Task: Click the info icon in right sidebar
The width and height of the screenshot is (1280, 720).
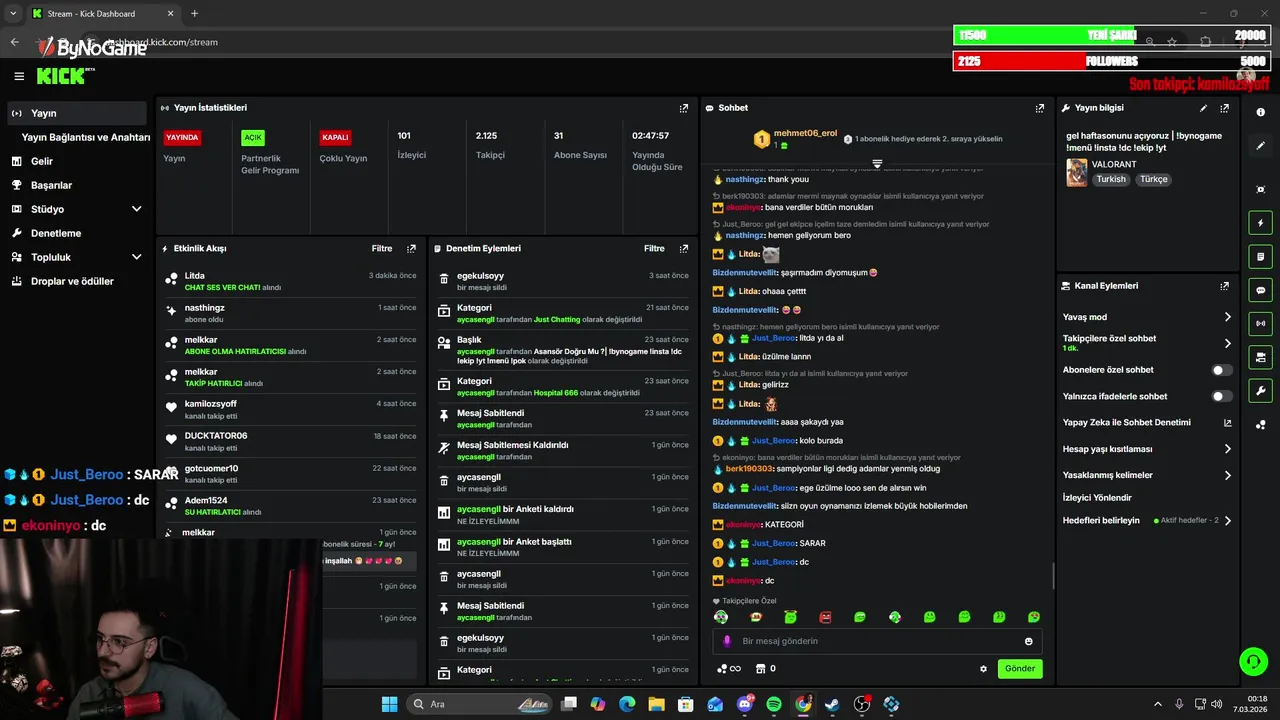Action: point(1261,113)
